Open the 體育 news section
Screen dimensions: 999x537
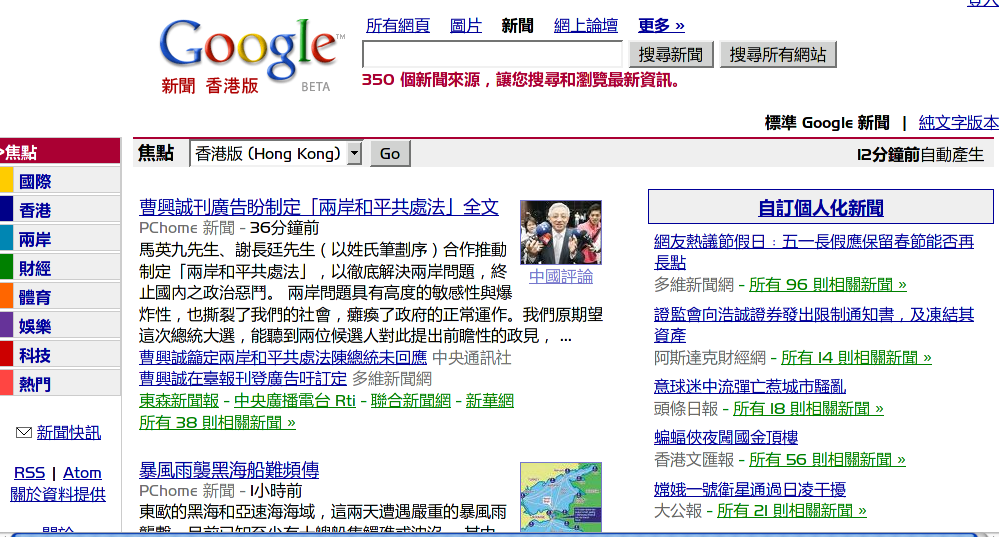coord(35,297)
